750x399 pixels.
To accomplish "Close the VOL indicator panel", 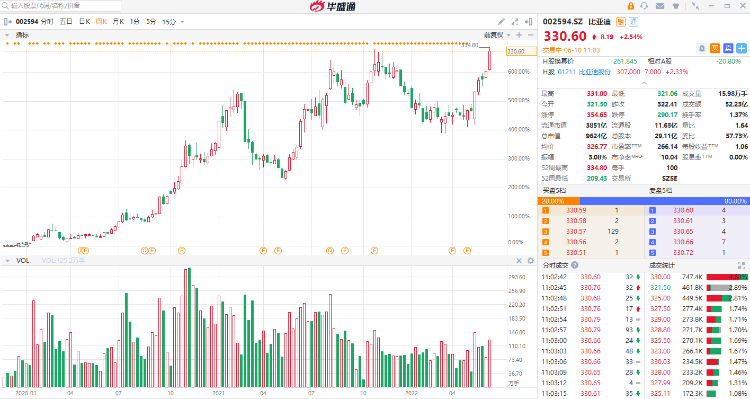I will pyautogui.click(x=519, y=261).
